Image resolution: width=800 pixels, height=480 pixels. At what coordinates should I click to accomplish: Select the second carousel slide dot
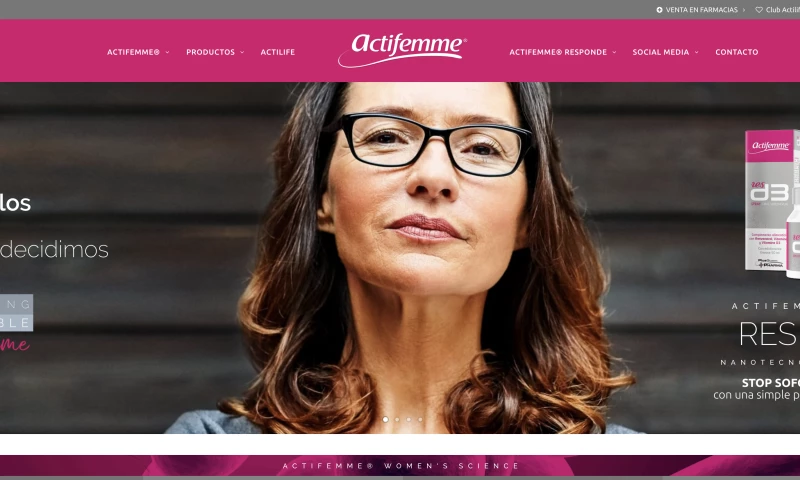[397, 419]
